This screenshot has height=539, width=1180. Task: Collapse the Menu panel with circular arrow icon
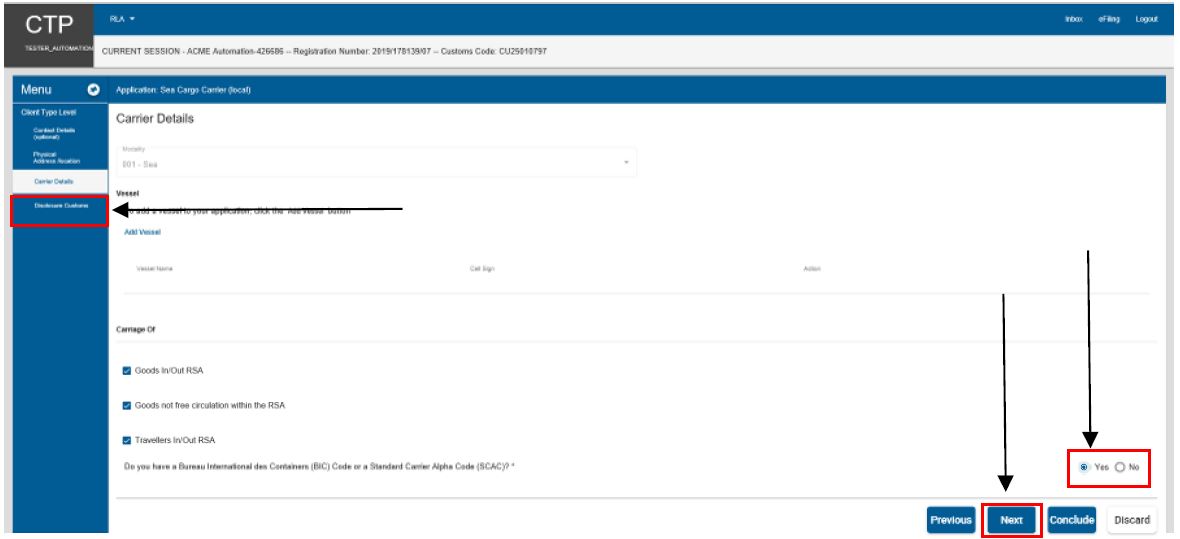click(94, 90)
